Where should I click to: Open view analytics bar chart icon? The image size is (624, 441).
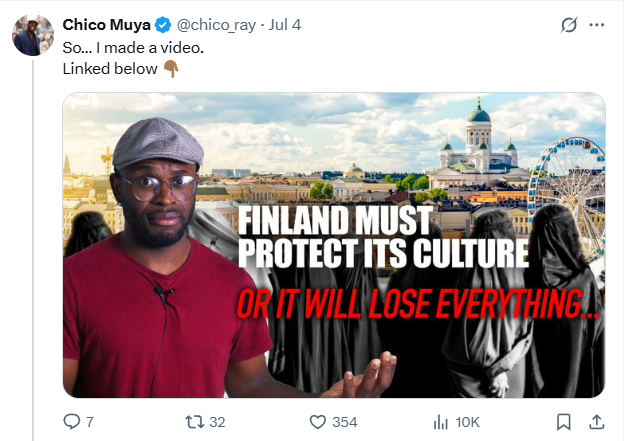[440, 422]
